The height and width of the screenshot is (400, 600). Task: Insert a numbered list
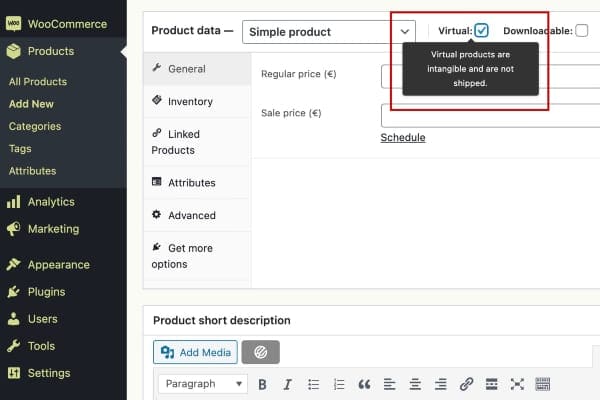(x=339, y=384)
